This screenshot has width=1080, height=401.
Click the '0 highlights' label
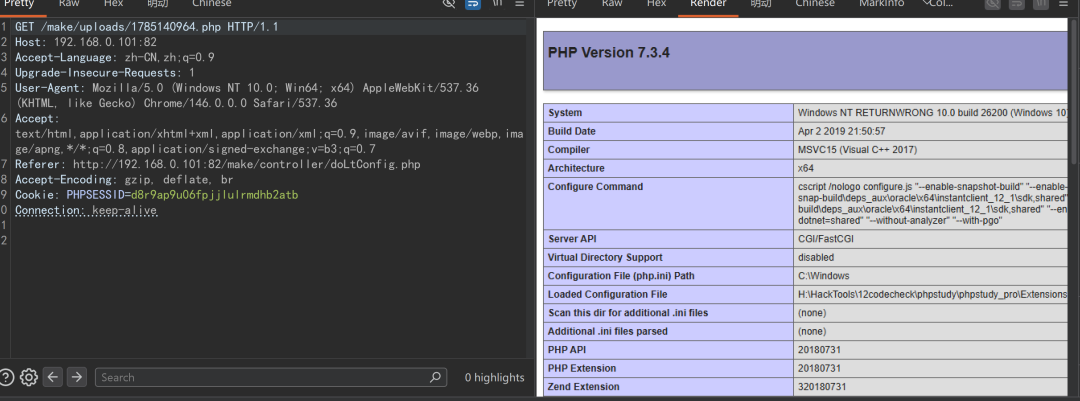[495, 377]
